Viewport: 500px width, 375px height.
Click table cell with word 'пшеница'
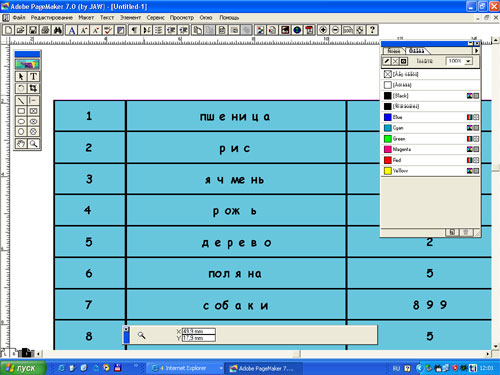(x=236, y=116)
